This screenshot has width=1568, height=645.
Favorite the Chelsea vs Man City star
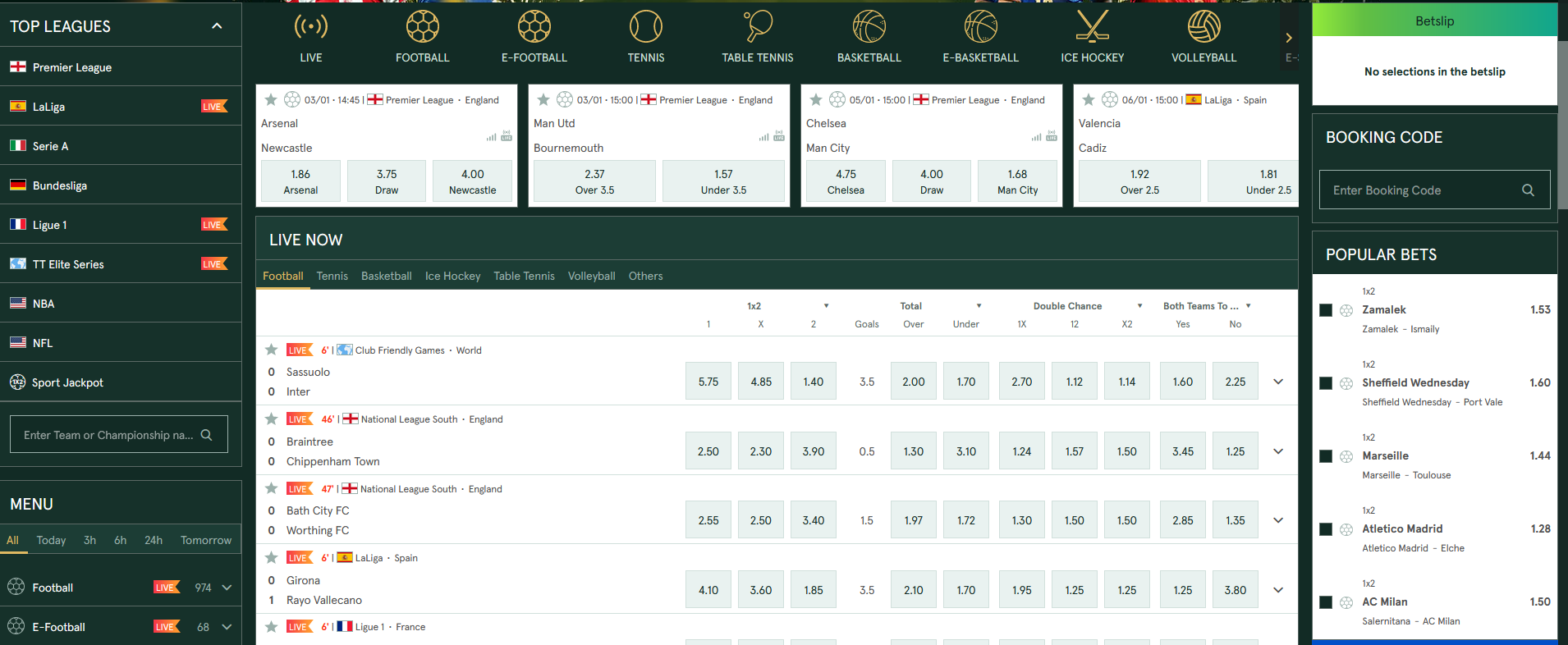816,100
